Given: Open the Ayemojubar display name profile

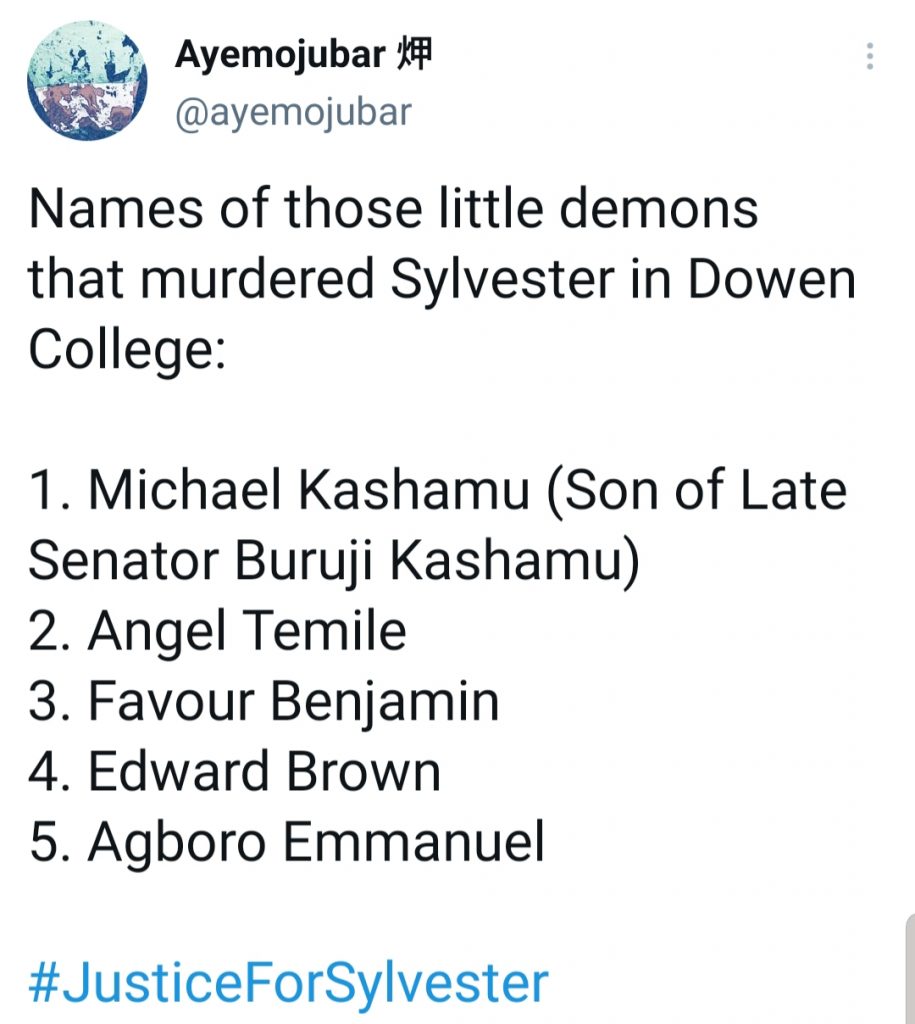Looking at the screenshot, I should click(280, 57).
